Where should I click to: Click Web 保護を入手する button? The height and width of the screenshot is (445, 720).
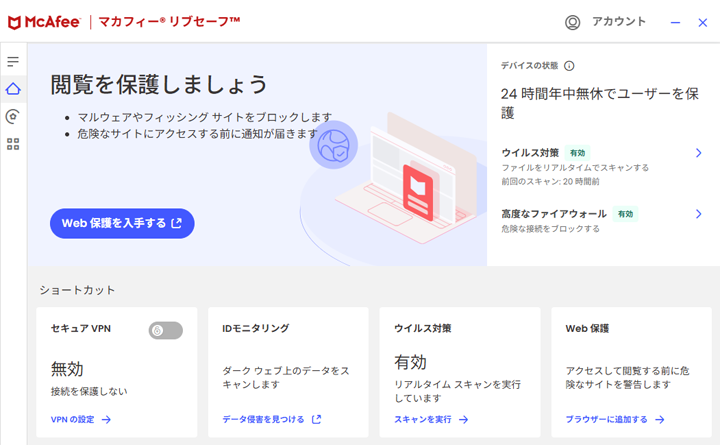coord(122,224)
